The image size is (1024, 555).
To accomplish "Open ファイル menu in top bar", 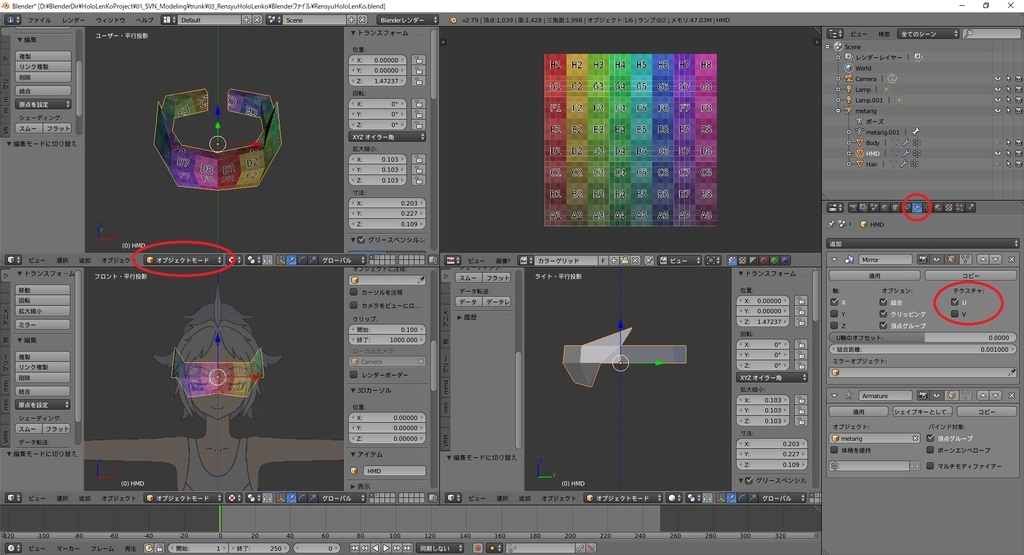I will 39,20.
